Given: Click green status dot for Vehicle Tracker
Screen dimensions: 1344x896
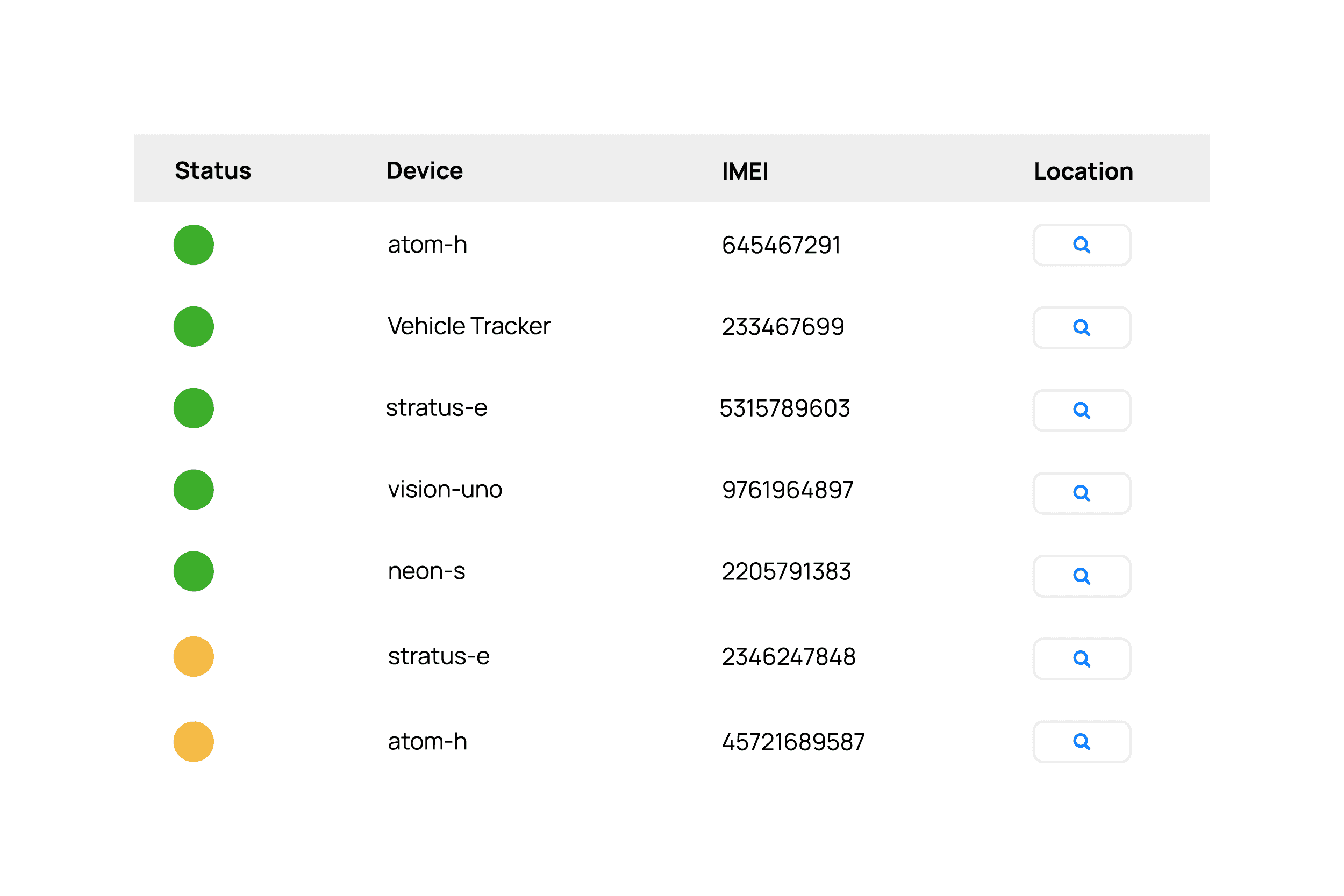Looking at the screenshot, I should tap(194, 327).
